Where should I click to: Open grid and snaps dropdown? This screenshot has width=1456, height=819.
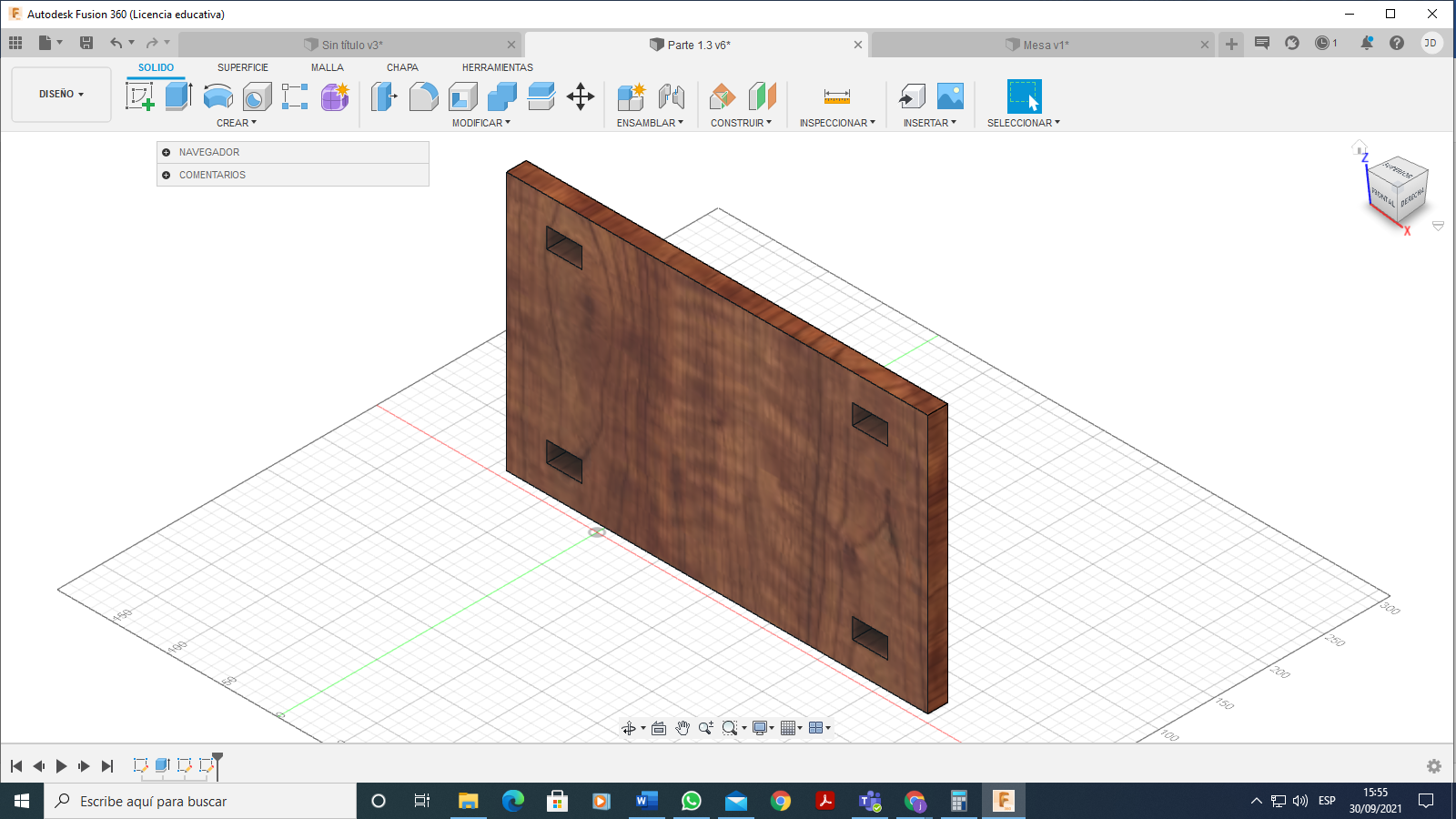(x=792, y=728)
